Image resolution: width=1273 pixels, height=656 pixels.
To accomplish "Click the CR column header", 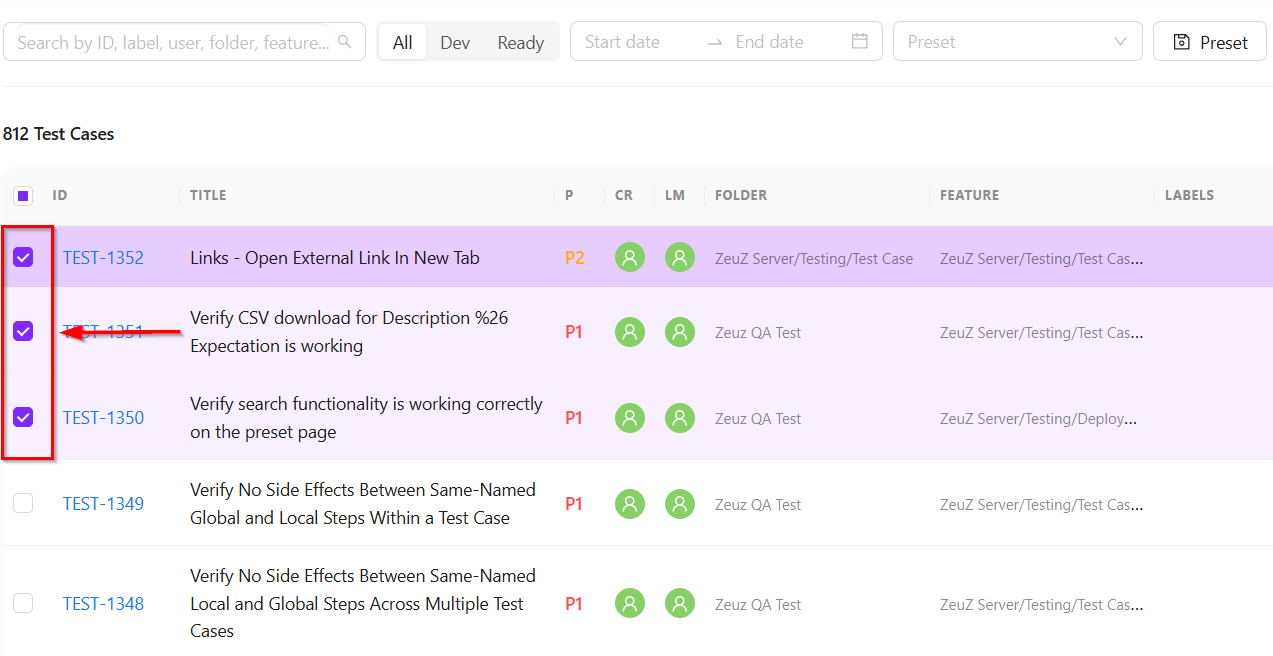I will coord(624,195).
